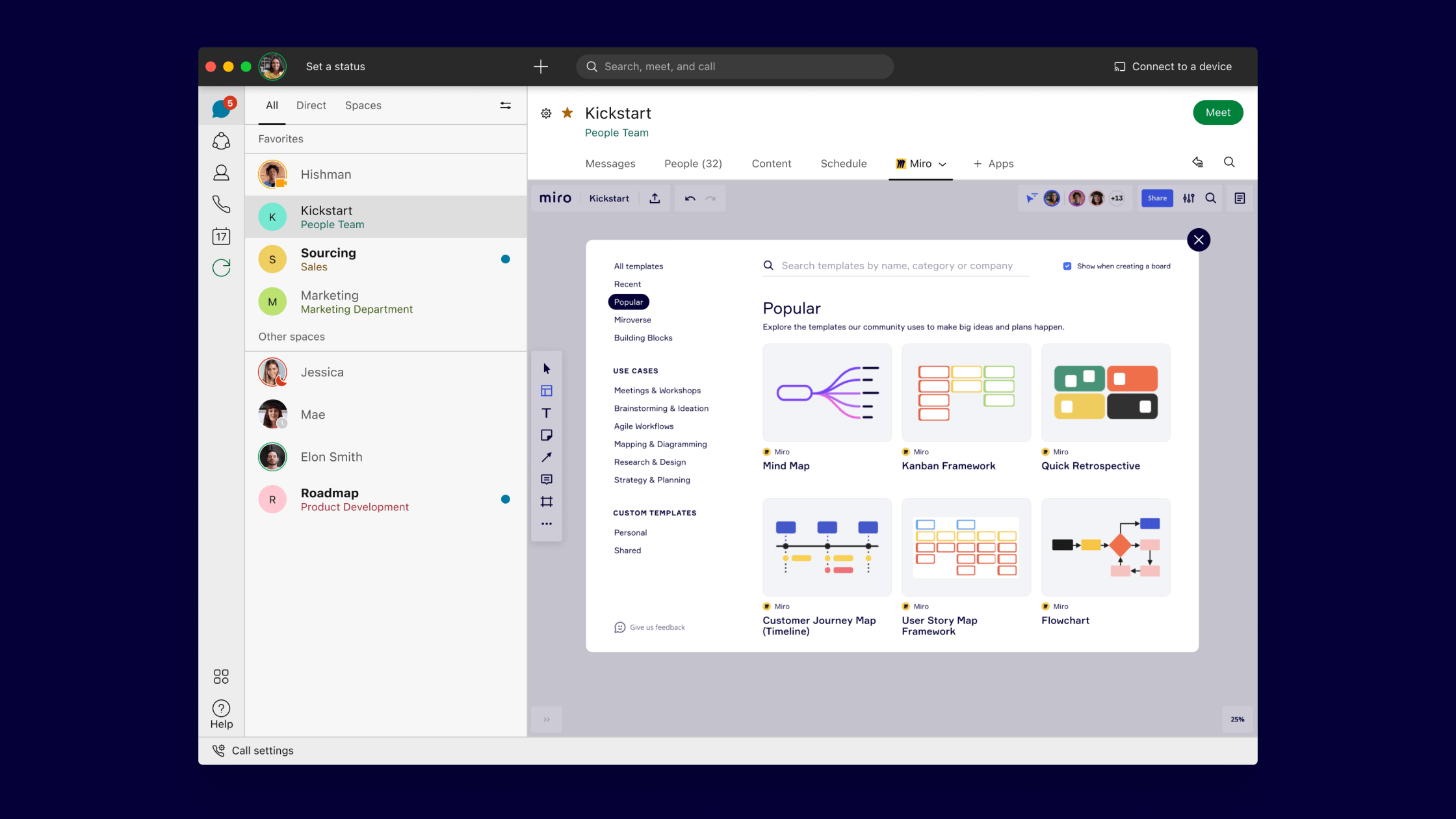
Task: Open the templates tool in Miro toolbar
Action: (546, 391)
